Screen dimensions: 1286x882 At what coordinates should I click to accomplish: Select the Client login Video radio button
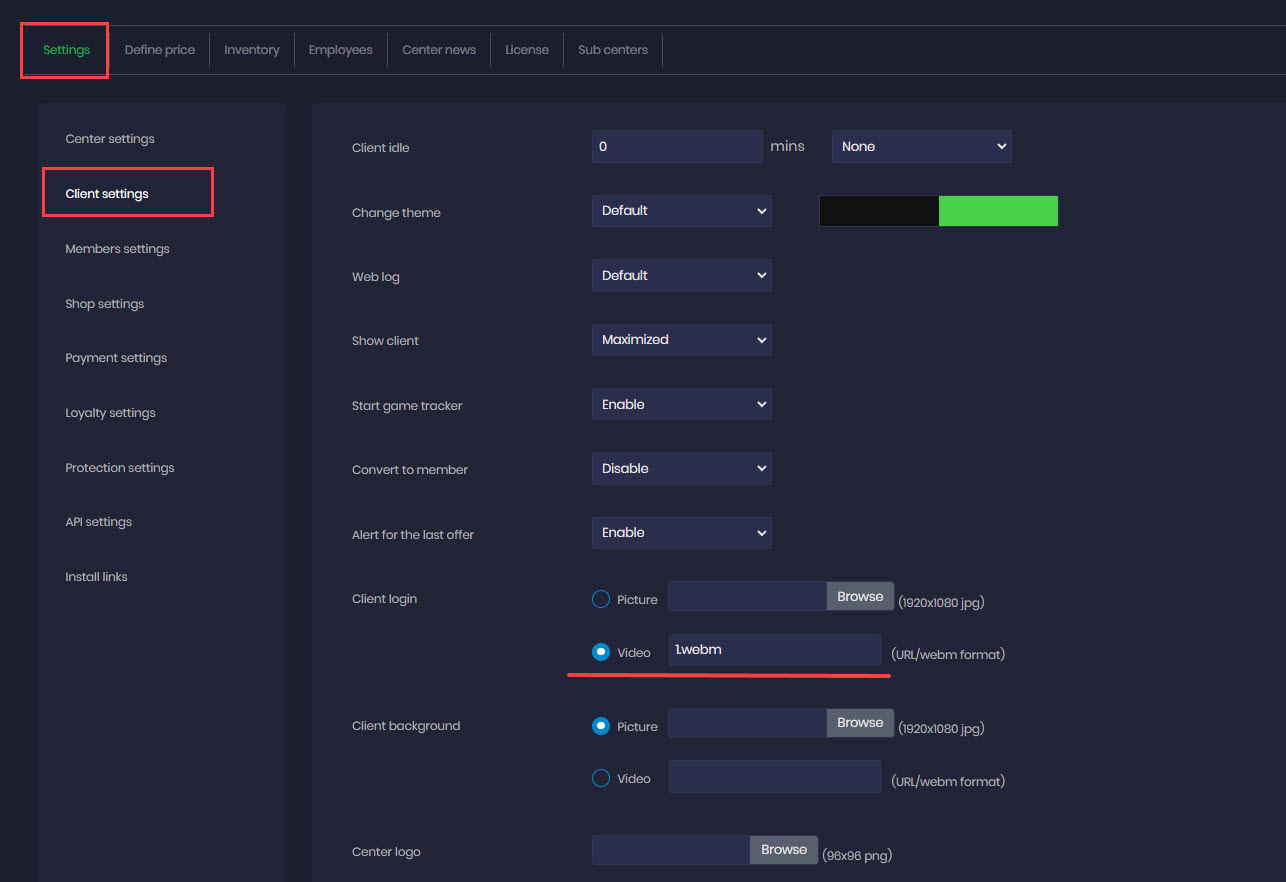coord(601,652)
